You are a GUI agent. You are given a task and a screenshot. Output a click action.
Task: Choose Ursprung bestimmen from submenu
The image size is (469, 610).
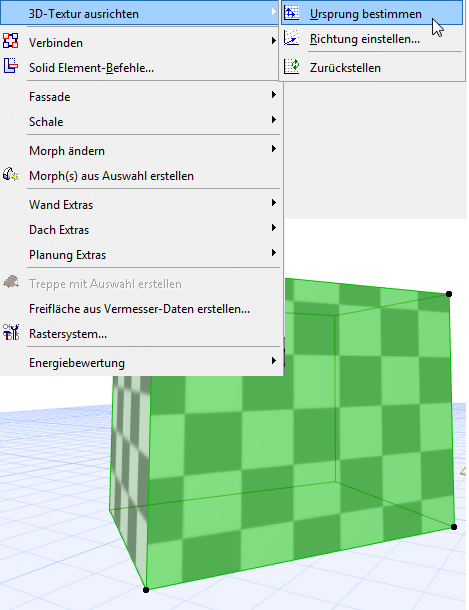[x=372, y=14]
